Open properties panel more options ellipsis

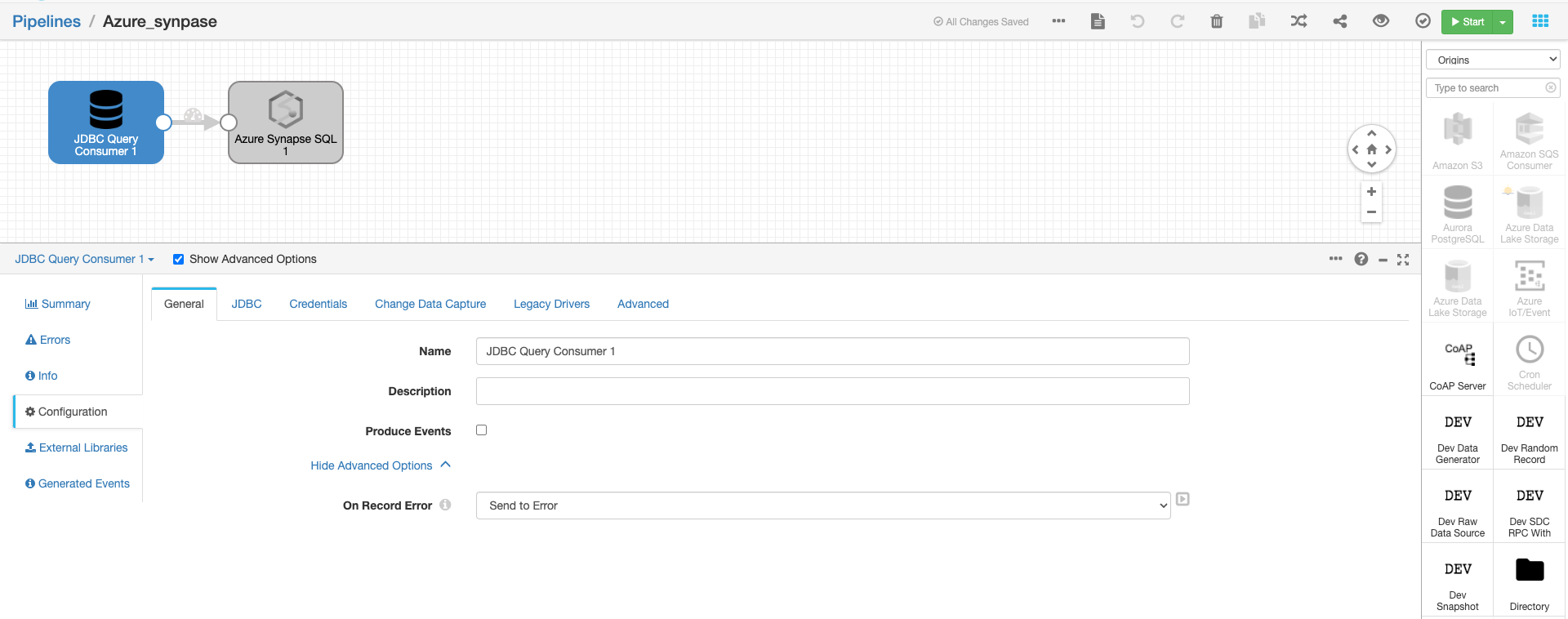coord(1335,259)
